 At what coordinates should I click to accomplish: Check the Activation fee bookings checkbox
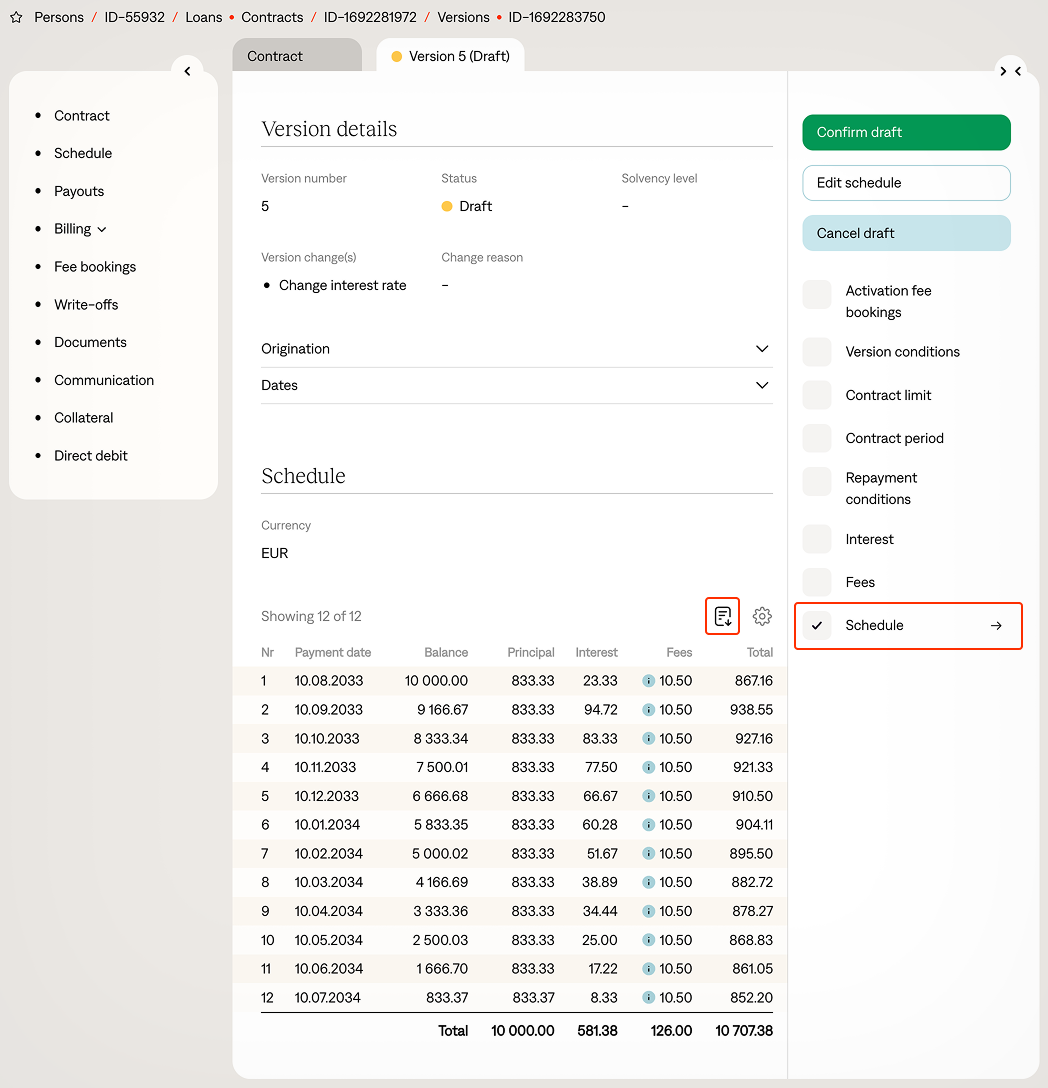click(x=817, y=294)
